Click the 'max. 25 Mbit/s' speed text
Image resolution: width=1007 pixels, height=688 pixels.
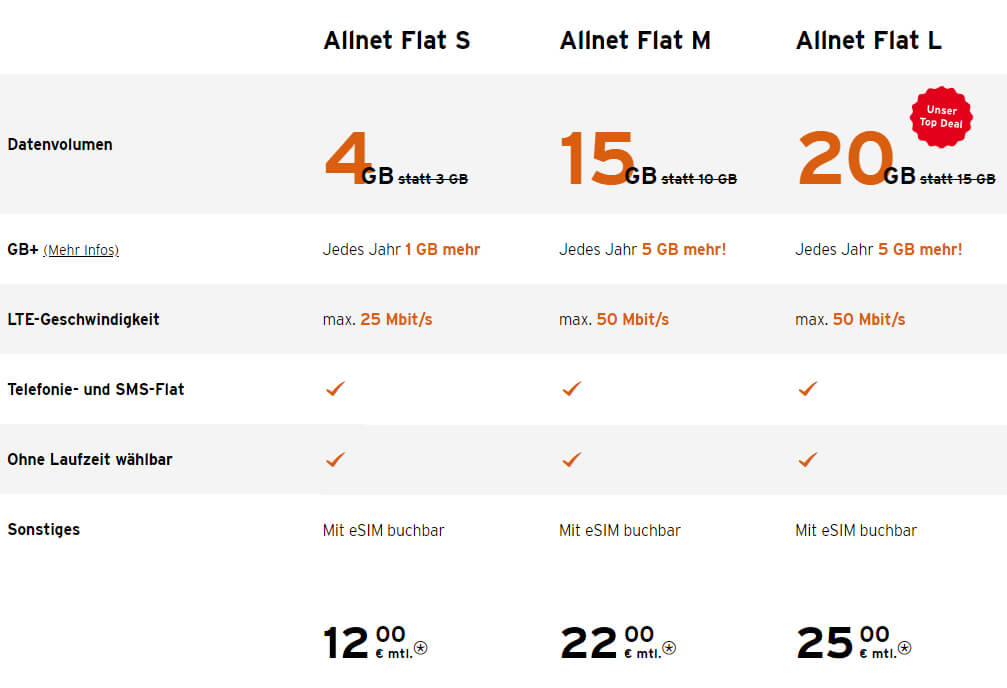pyautogui.click(x=377, y=320)
